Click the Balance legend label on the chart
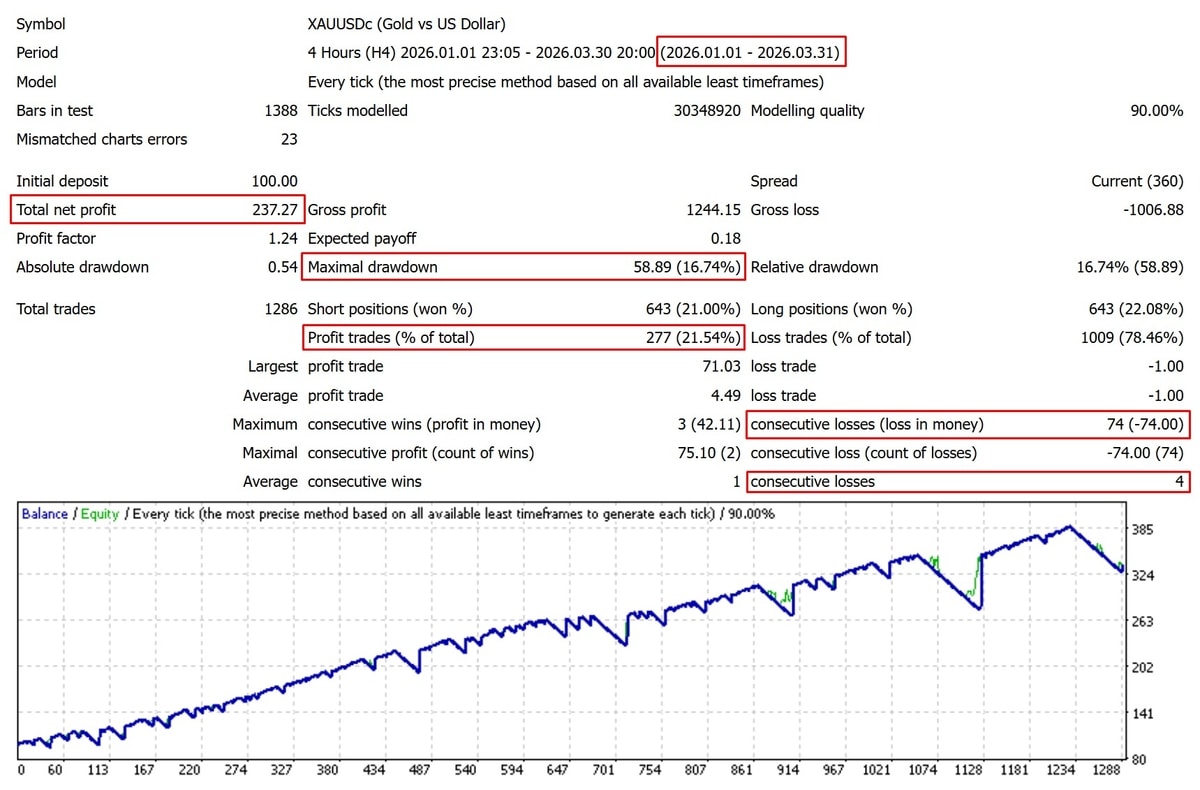 45,514
